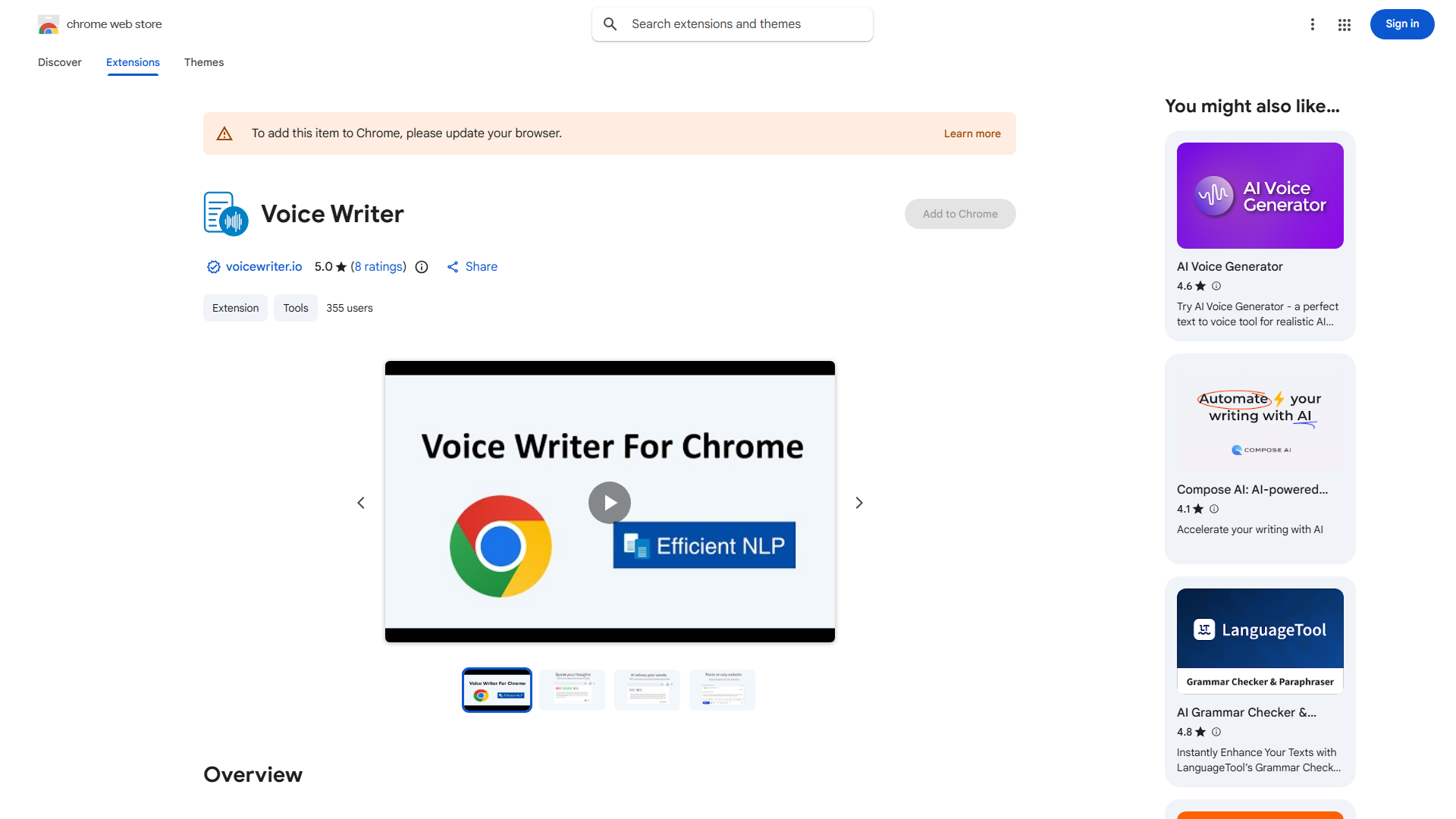Click the info icon beside the ratings

coord(422,267)
